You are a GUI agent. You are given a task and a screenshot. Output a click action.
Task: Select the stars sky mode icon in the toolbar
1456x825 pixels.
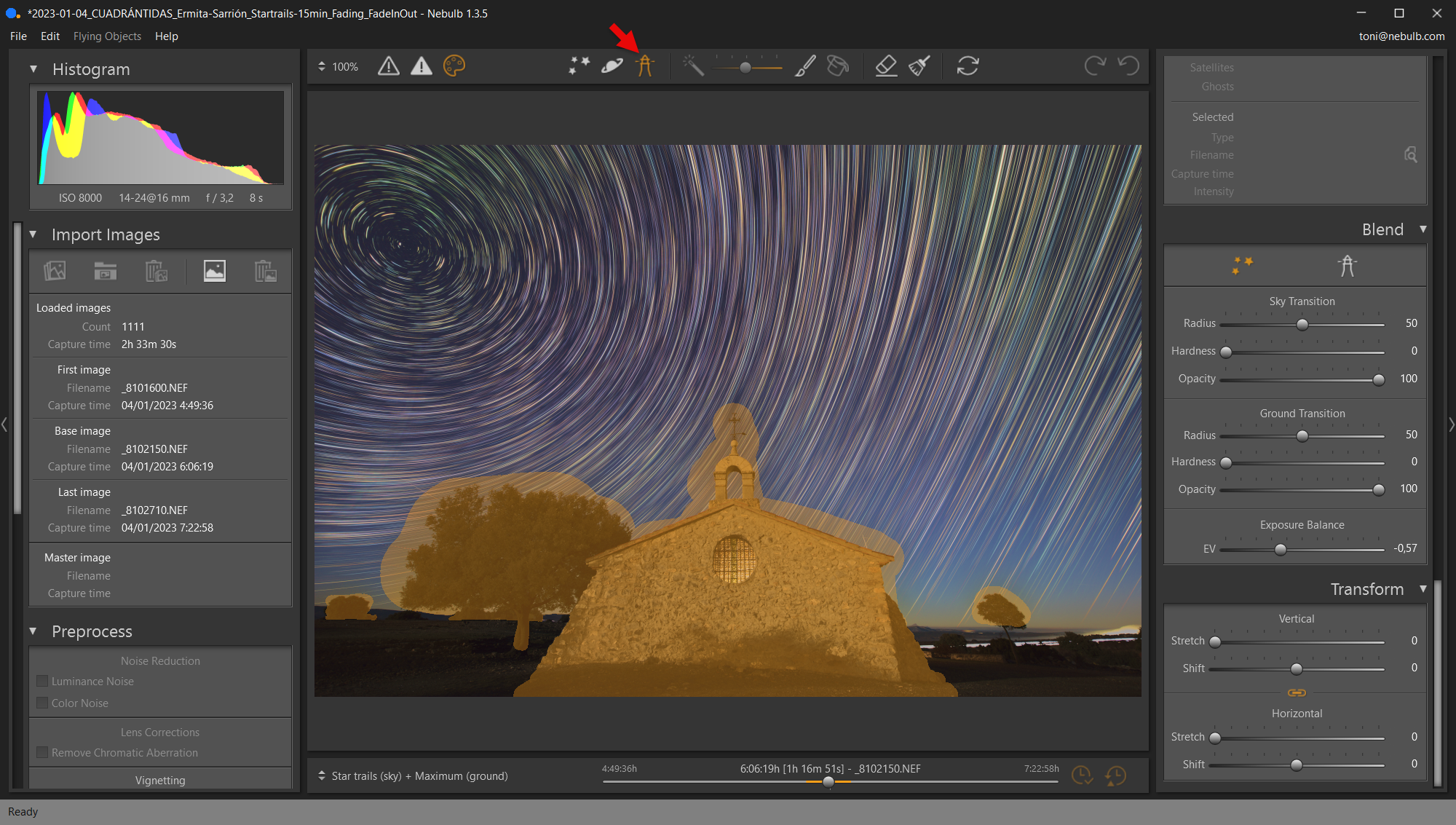579,66
